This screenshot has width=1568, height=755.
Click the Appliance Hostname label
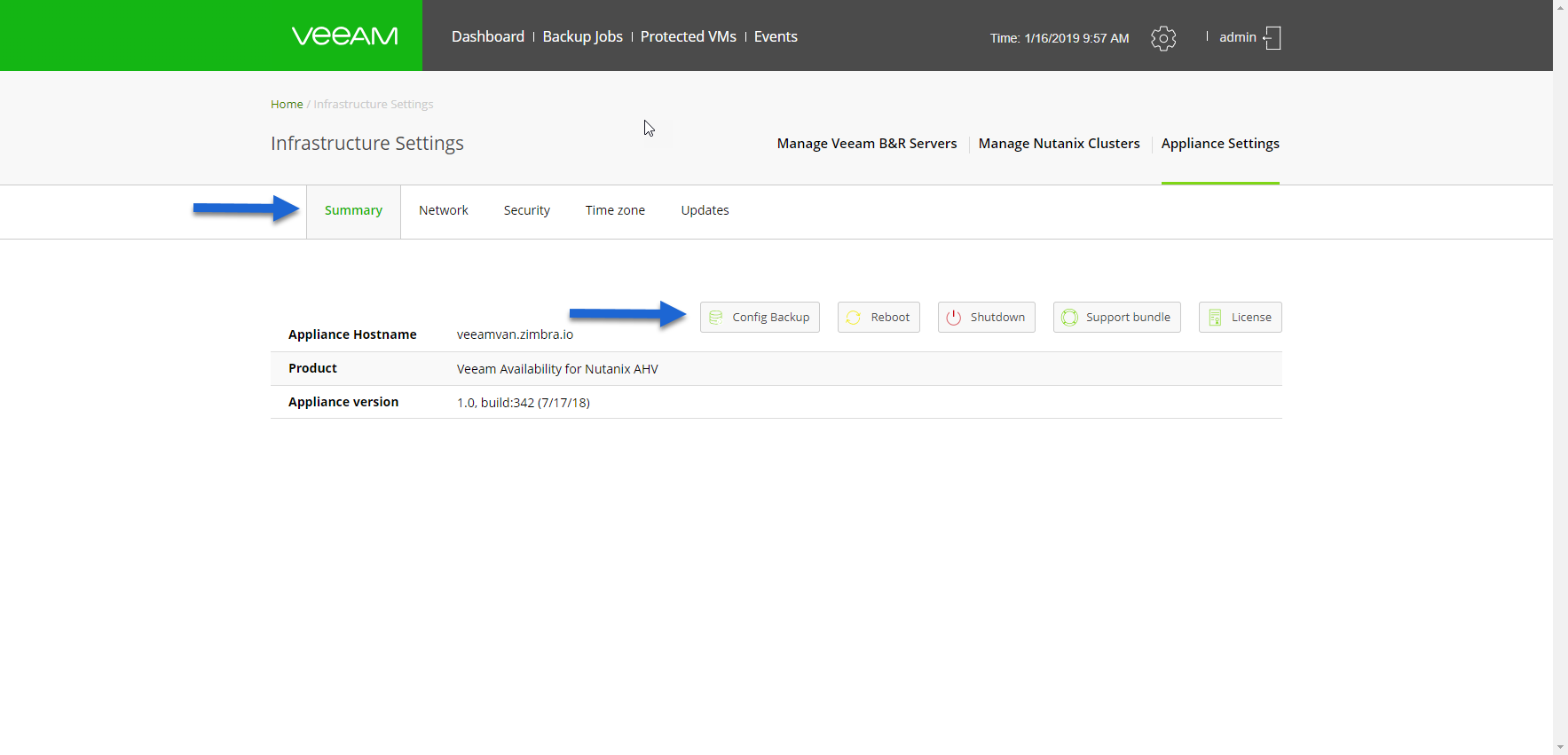pos(352,334)
